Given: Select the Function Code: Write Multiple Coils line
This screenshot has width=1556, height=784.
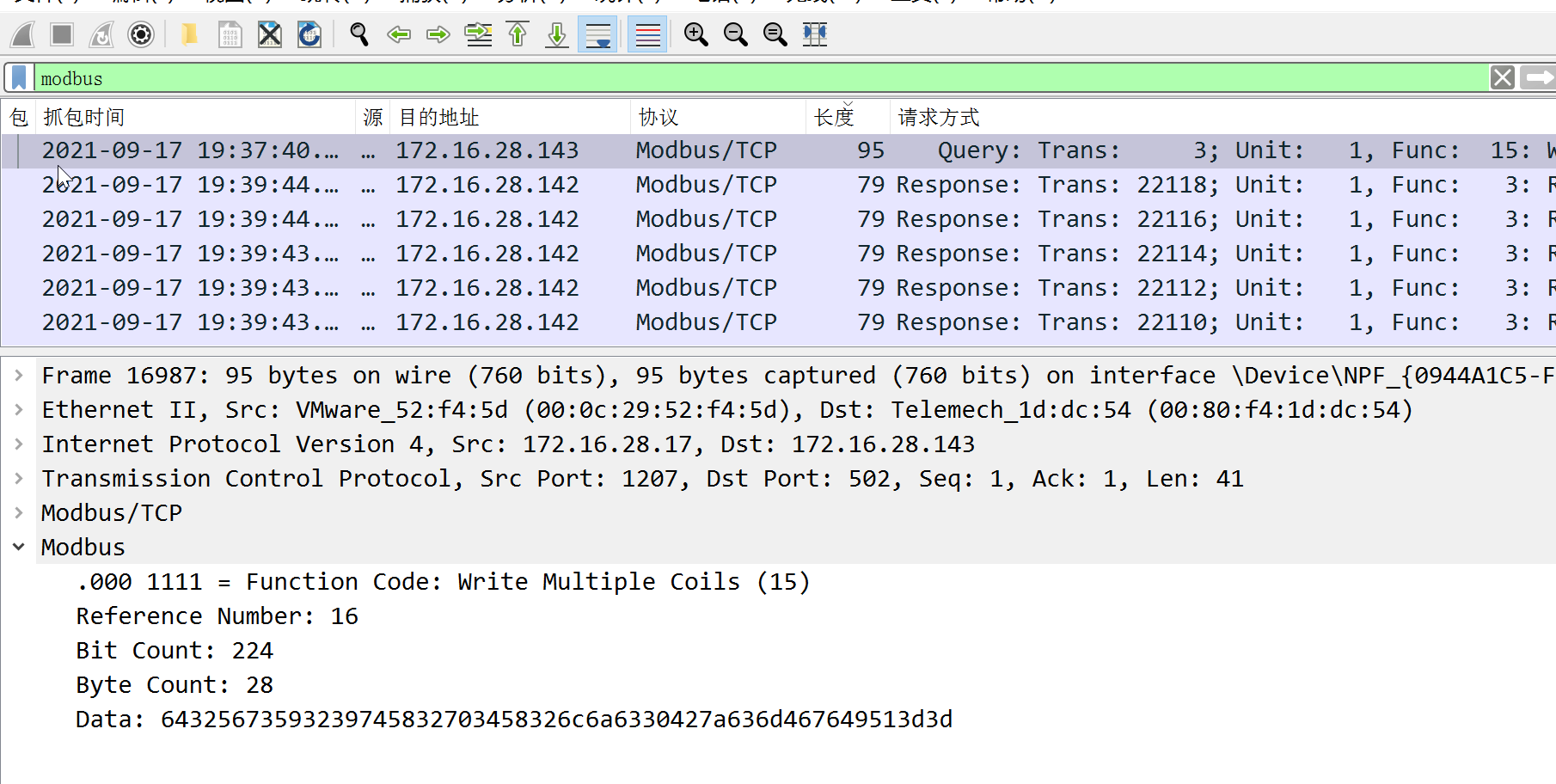Looking at the screenshot, I should (x=443, y=582).
